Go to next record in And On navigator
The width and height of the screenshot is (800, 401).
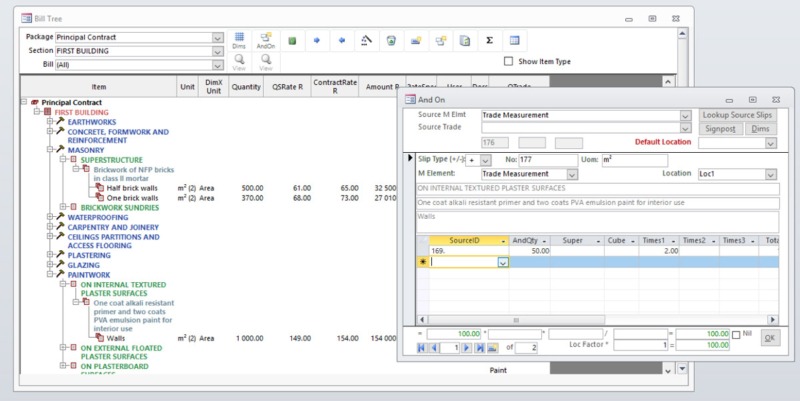[x=466, y=348]
